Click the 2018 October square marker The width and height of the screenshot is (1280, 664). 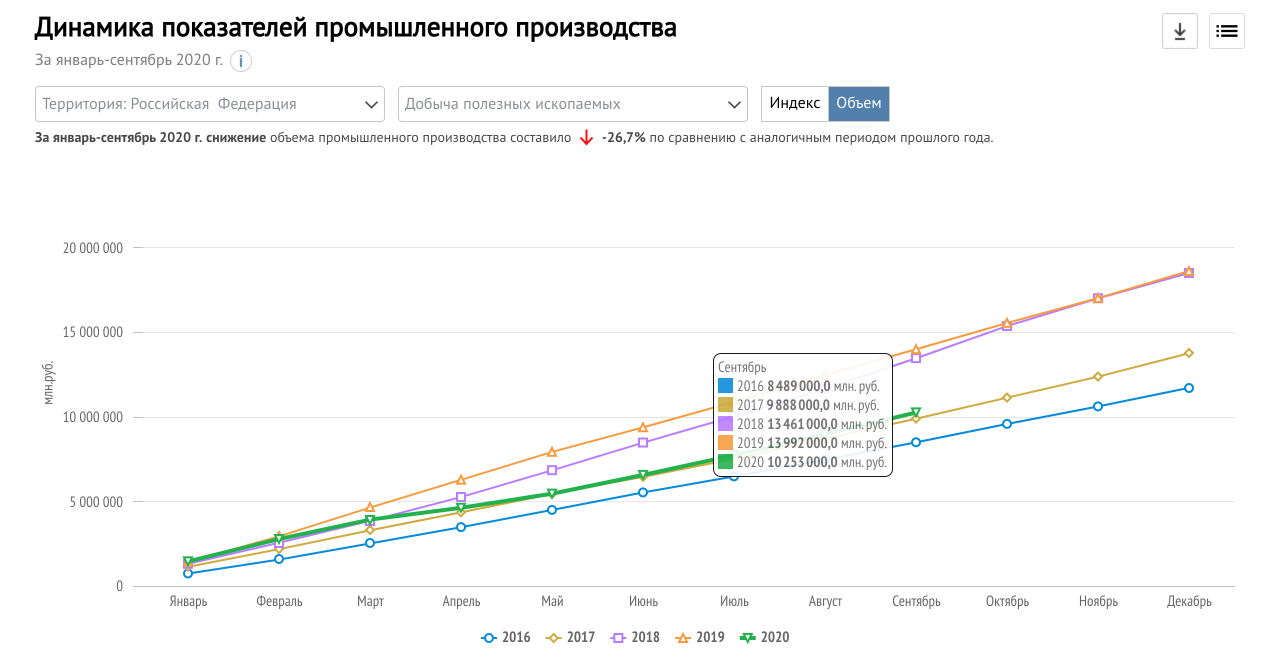[1006, 325]
